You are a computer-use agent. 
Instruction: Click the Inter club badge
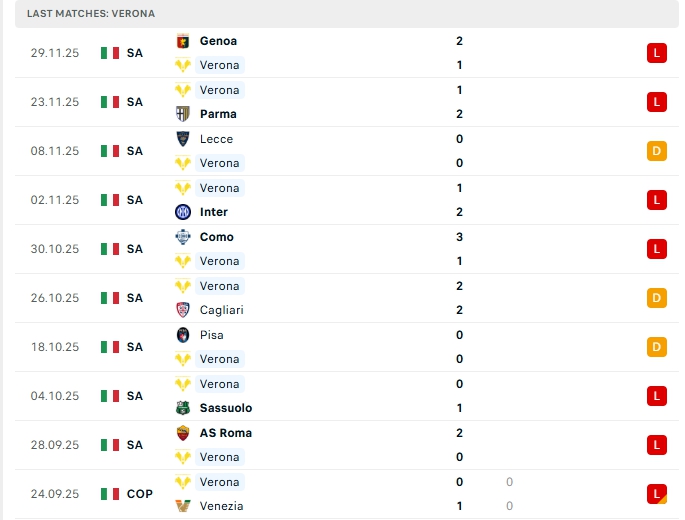tap(182, 212)
